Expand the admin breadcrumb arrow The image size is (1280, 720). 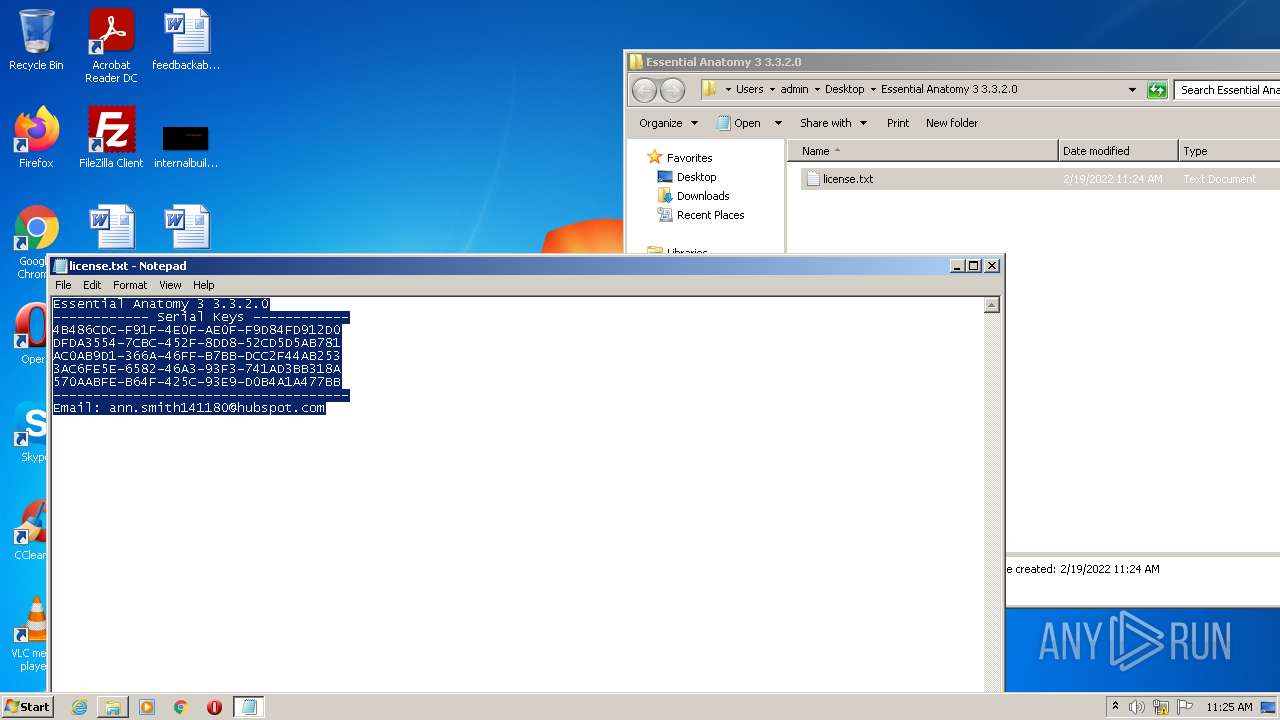(x=816, y=89)
